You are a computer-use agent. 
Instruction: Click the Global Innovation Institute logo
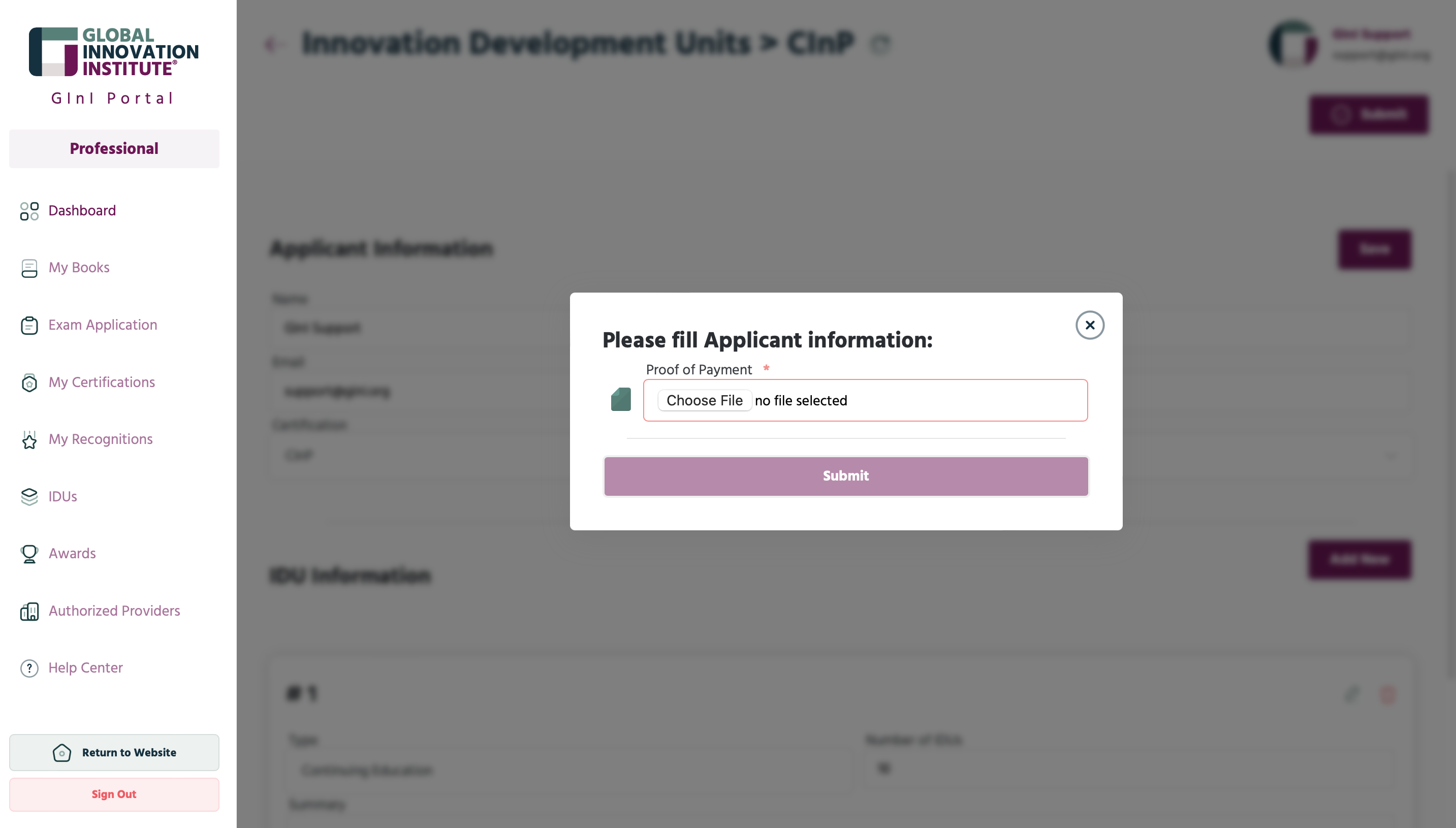pyautogui.click(x=114, y=52)
